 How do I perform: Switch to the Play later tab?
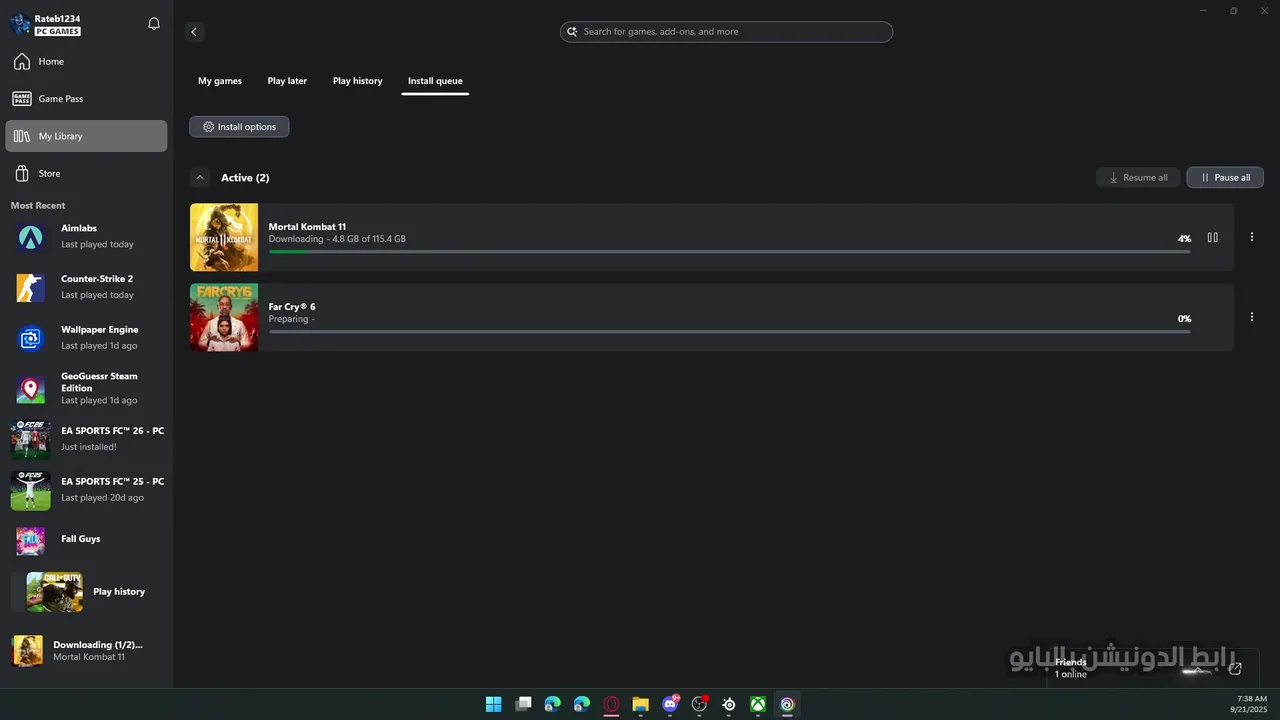pos(287,81)
